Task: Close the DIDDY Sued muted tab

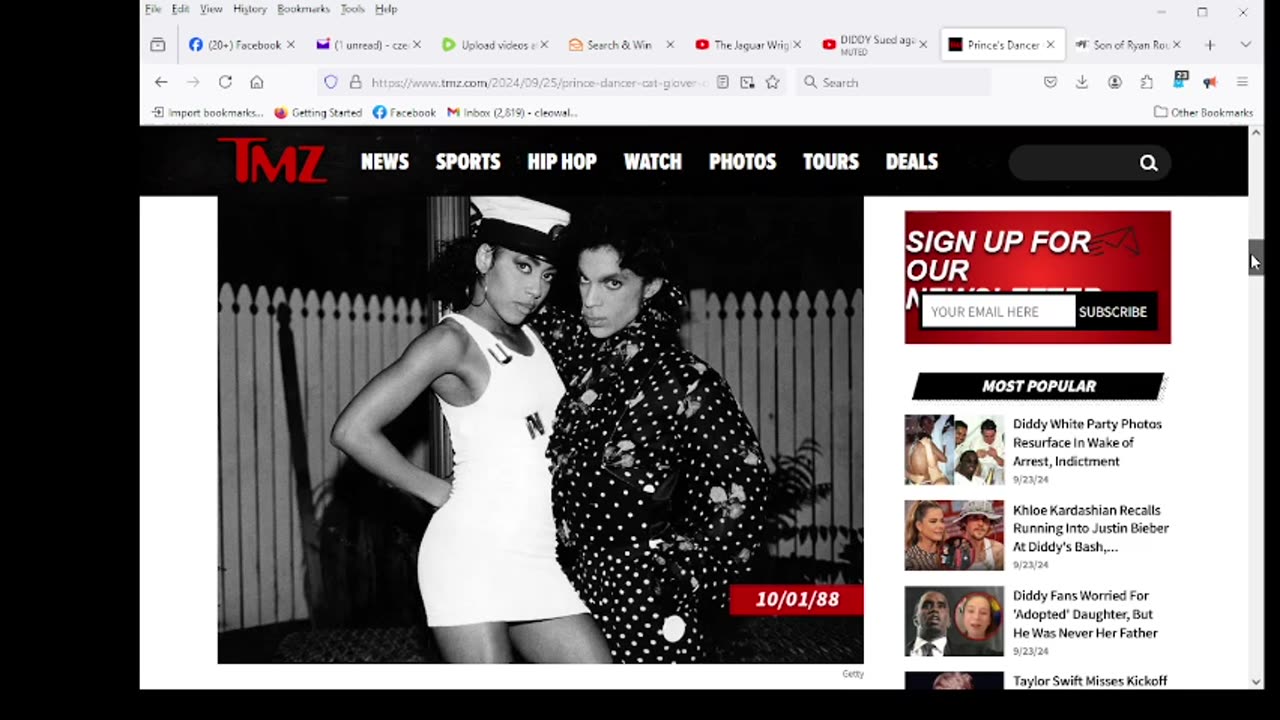Action: 923,45
